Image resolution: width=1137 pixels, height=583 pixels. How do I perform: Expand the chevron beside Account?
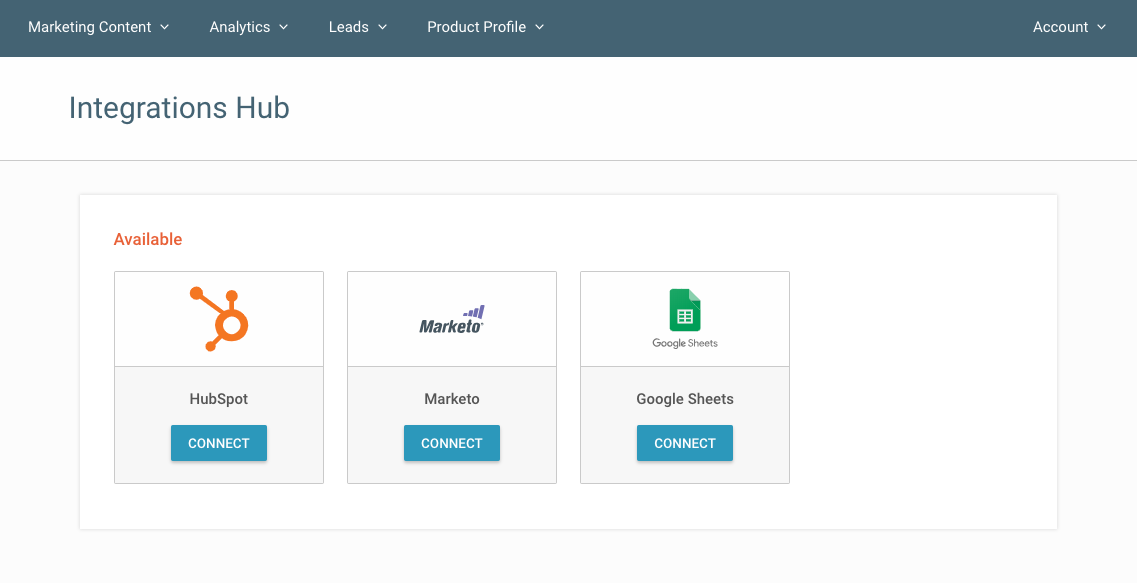click(1101, 27)
